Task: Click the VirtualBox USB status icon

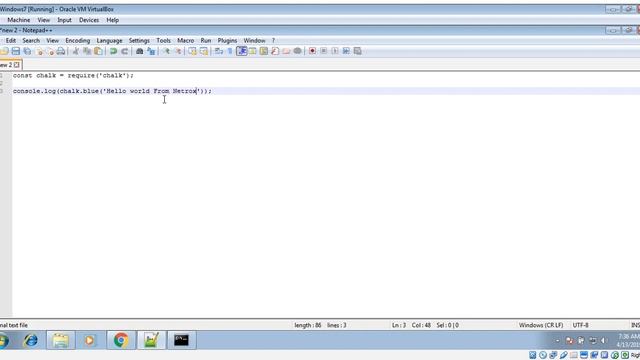Action: pyautogui.click(x=564, y=355)
